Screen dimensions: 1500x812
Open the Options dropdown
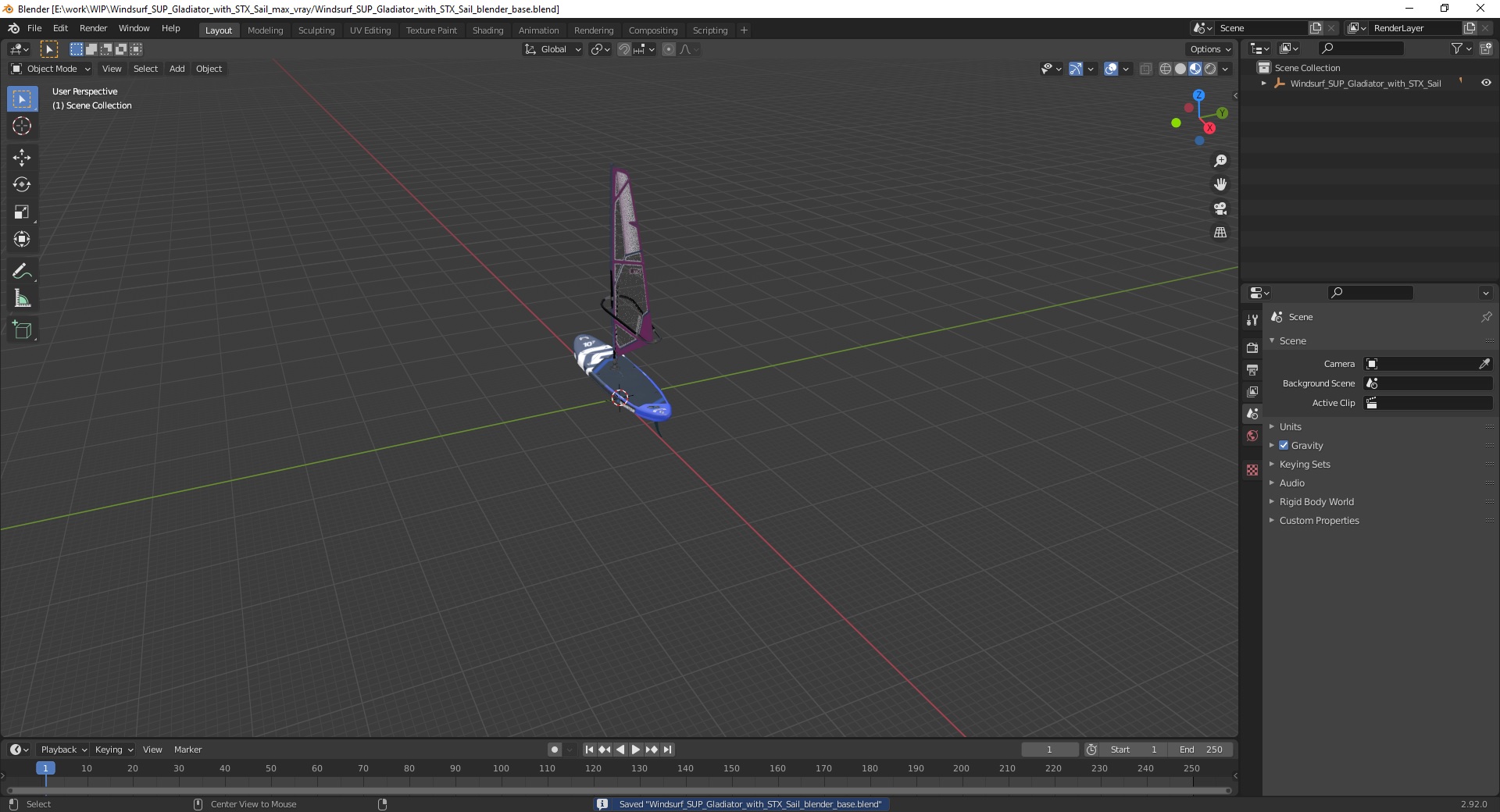pos(1210,49)
